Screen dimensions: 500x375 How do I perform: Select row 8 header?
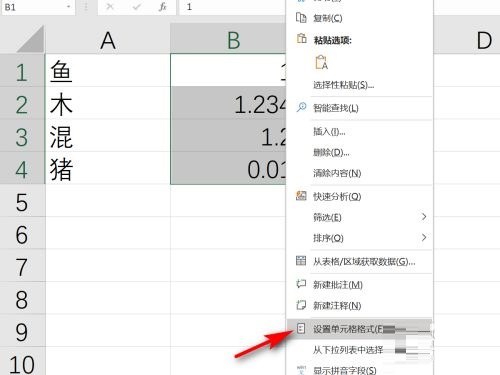click(x=22, y=298)
